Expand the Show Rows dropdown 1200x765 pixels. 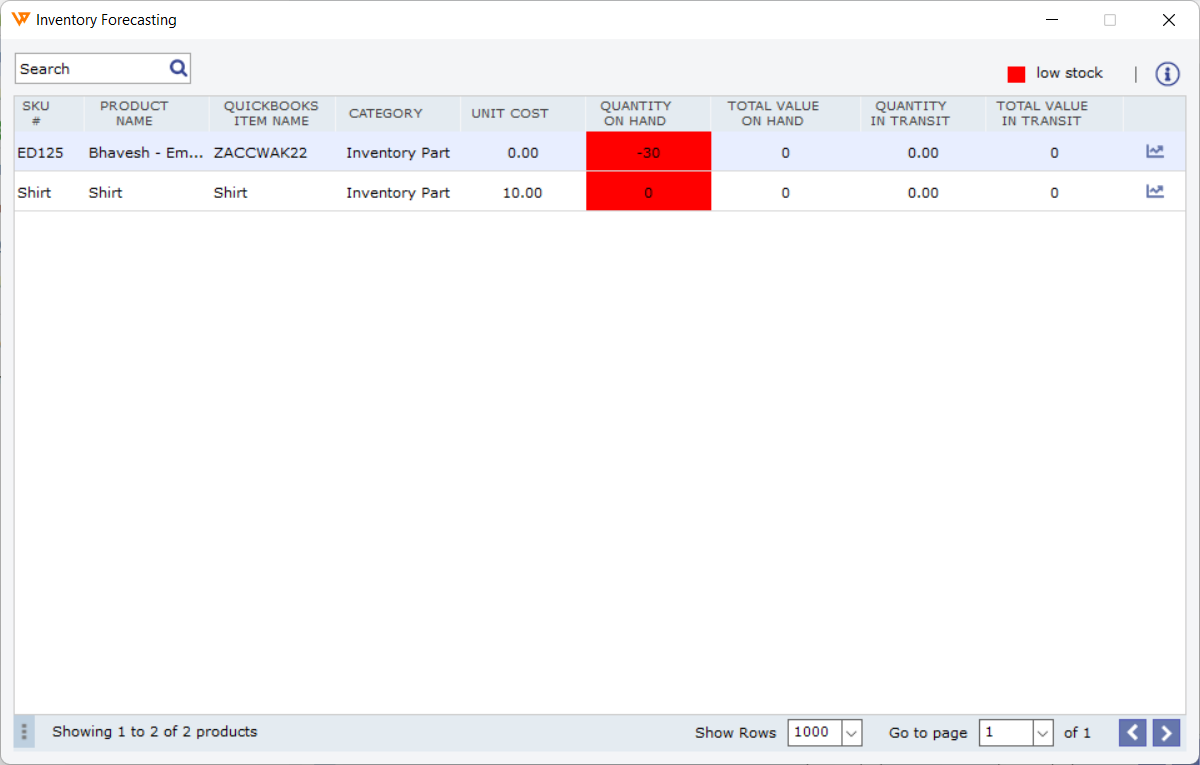852,733
